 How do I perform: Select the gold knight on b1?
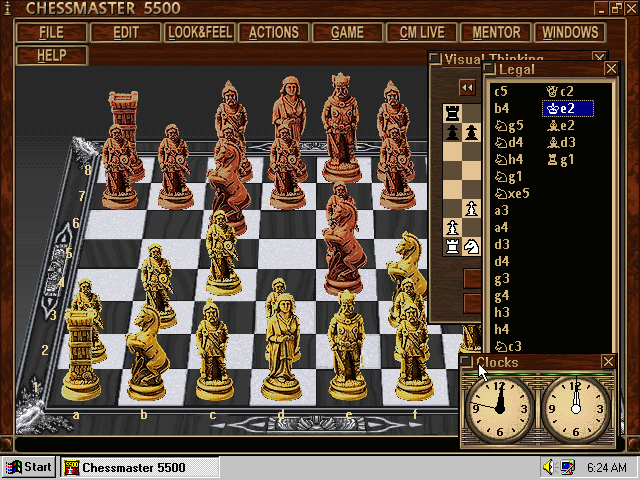click(147, 353)
